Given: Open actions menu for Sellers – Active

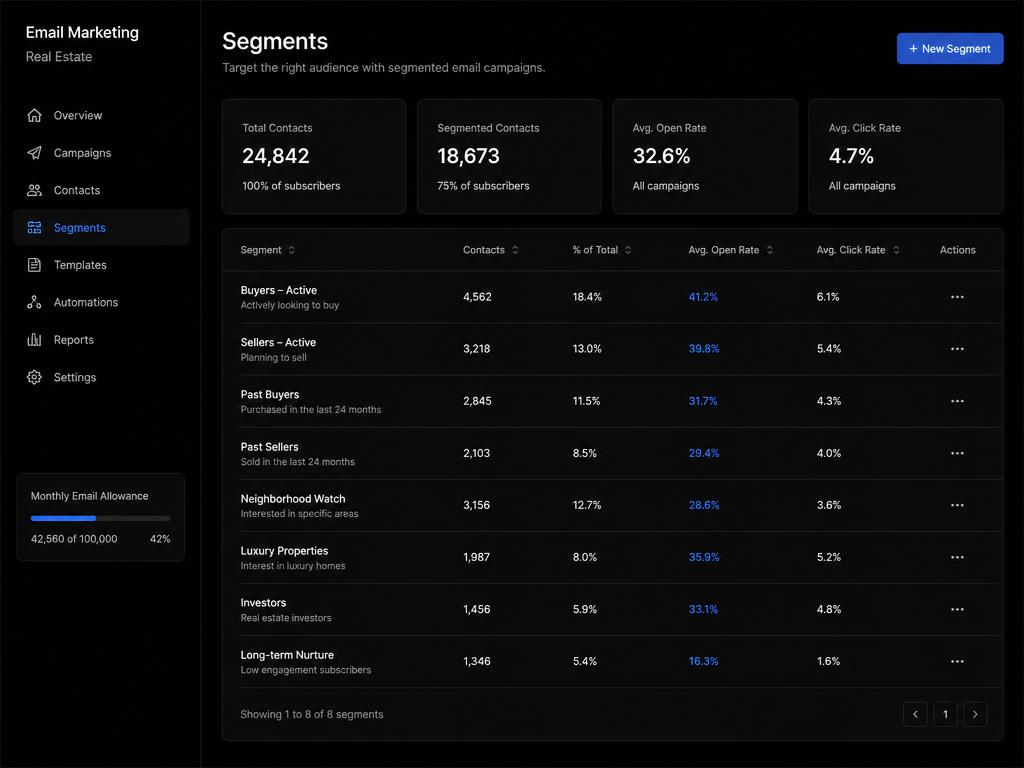Looking at the screenshot, I should click(x=957, y=349).
